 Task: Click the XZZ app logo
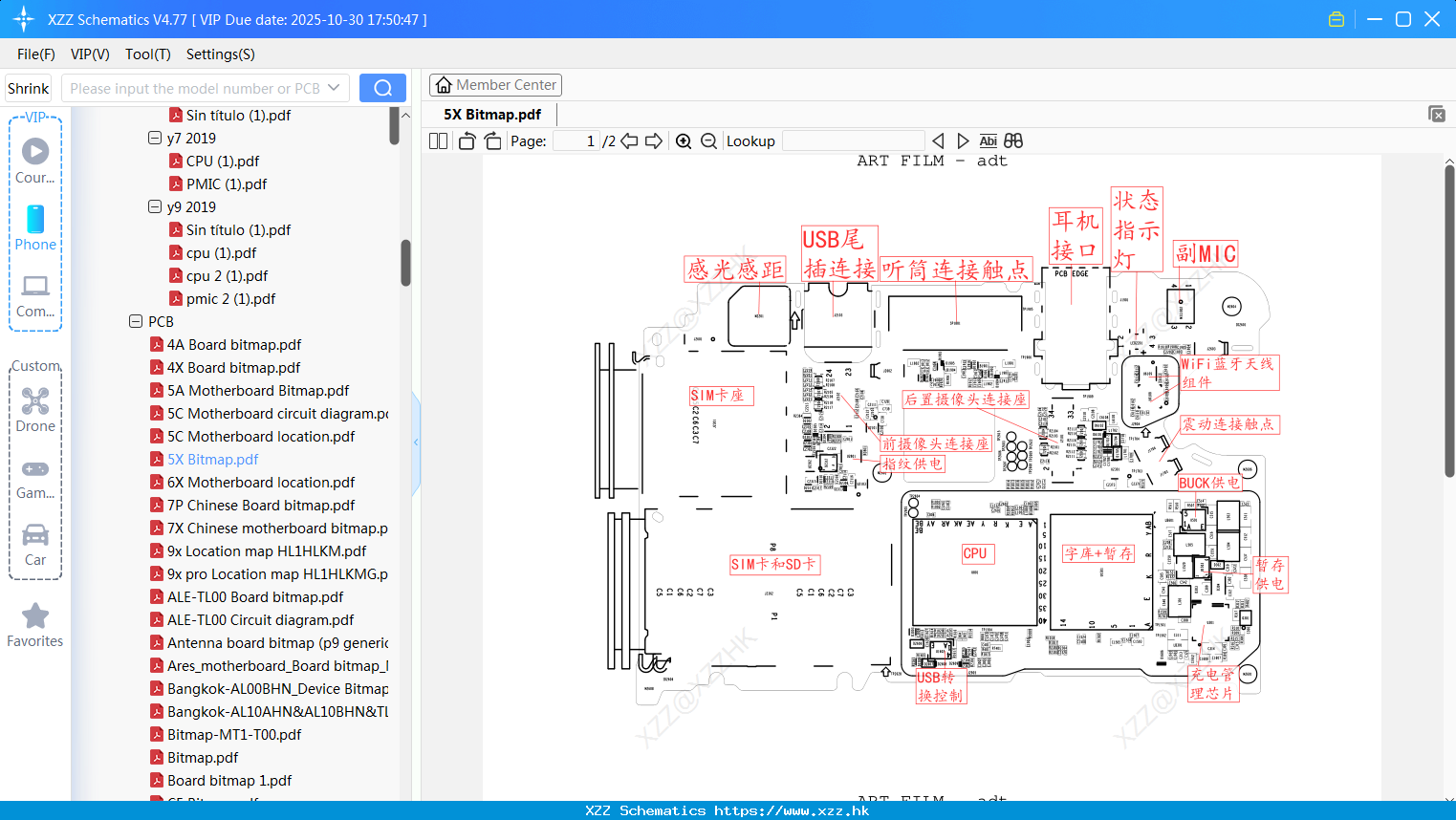[23, 19]
